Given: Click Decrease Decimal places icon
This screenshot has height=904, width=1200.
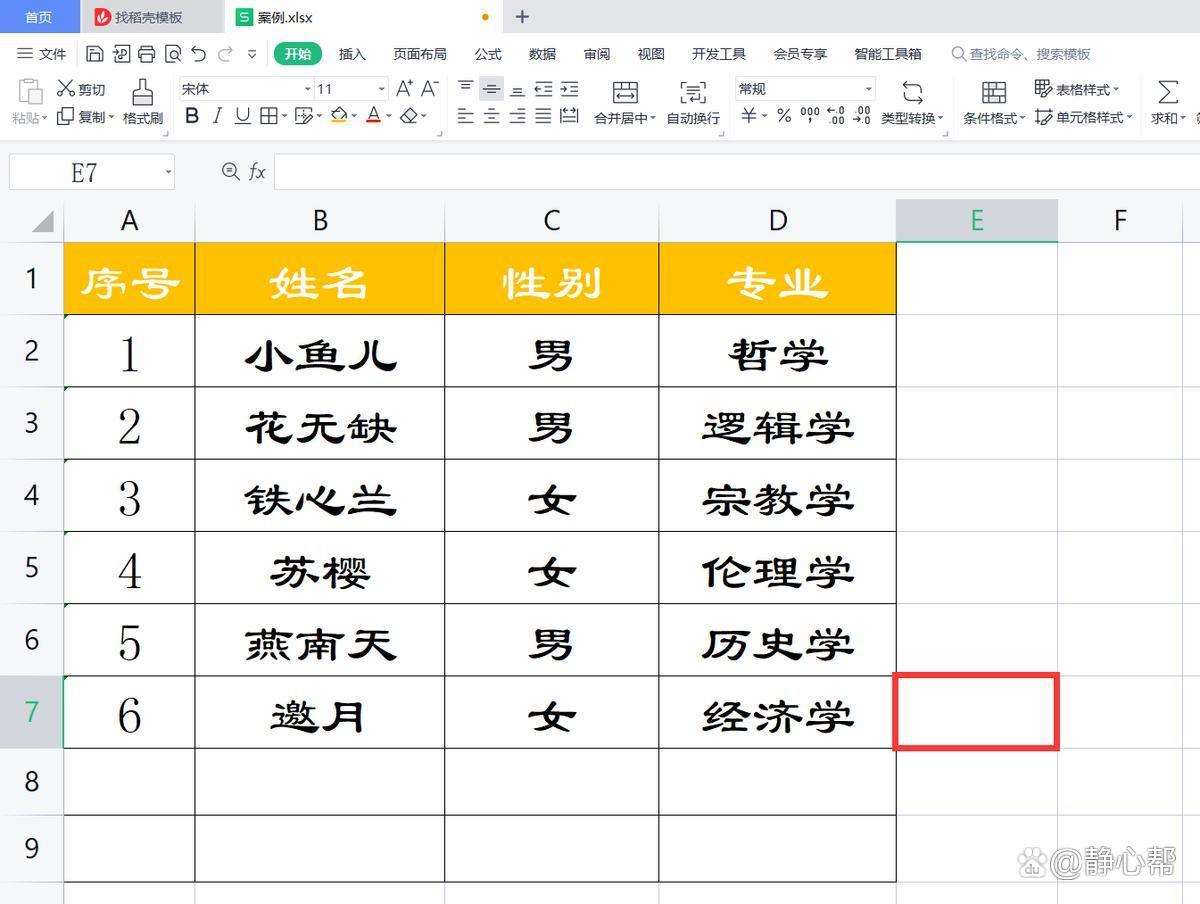Looking at the screenshot, I should click(862, 117).
